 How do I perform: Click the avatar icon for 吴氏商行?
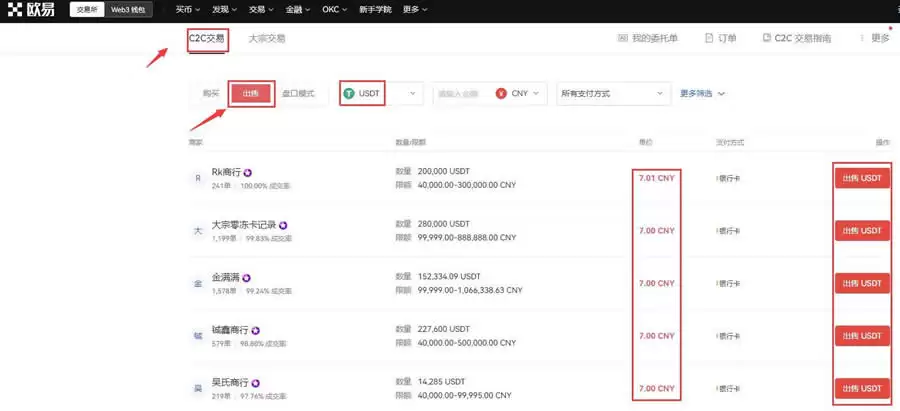coord(197,387)
